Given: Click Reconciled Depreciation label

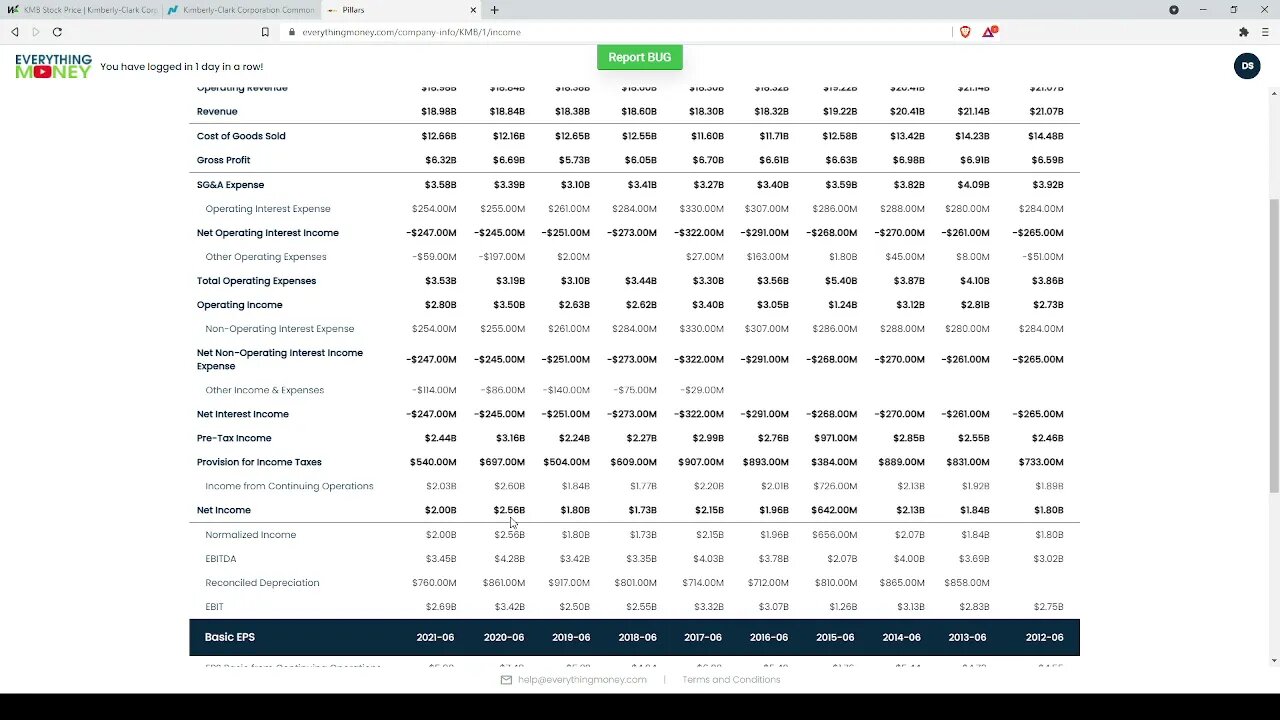Looking at the screenshot, I should pyautogui.click(x=262, y=583).
